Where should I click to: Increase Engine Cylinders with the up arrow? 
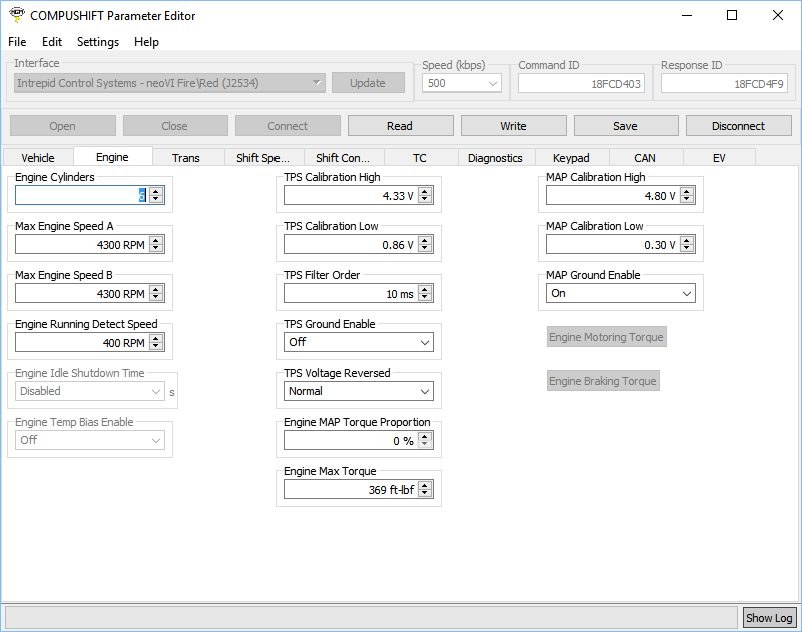pyautogui.click(x=156, y=192)
